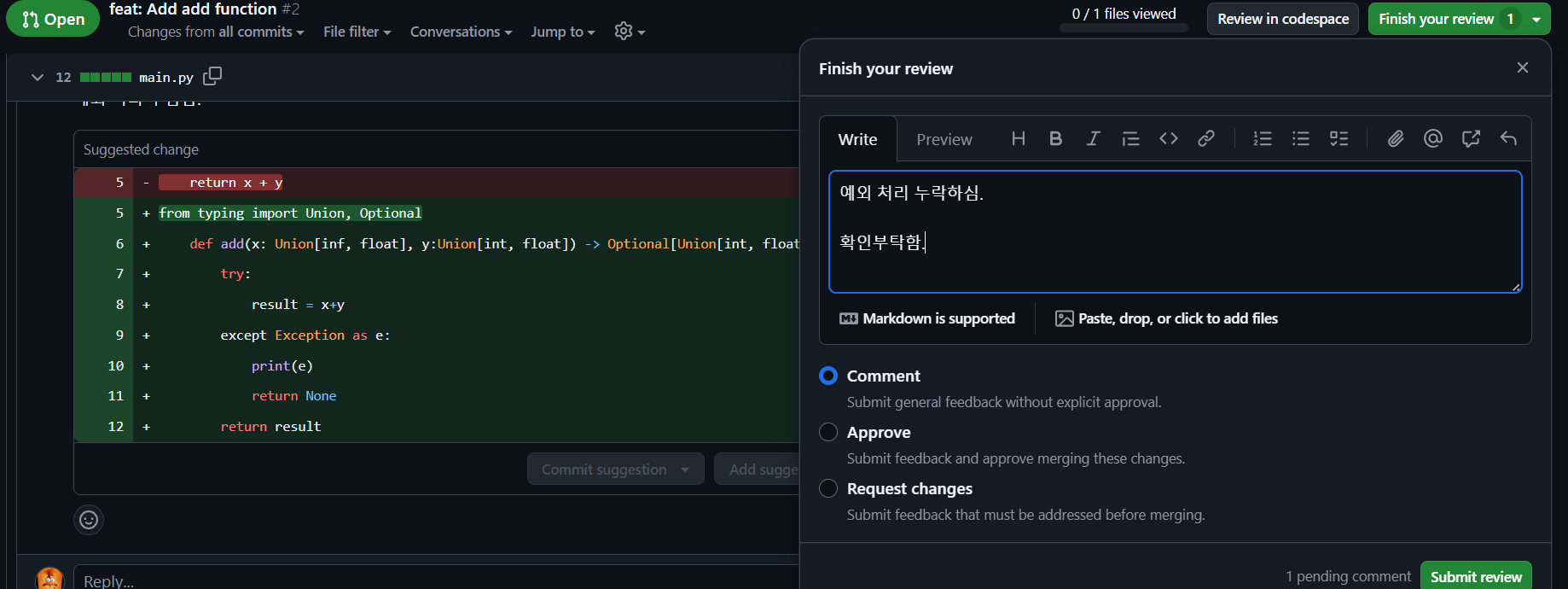Reference an issue or pull request icon

[x=1471, y=138]
